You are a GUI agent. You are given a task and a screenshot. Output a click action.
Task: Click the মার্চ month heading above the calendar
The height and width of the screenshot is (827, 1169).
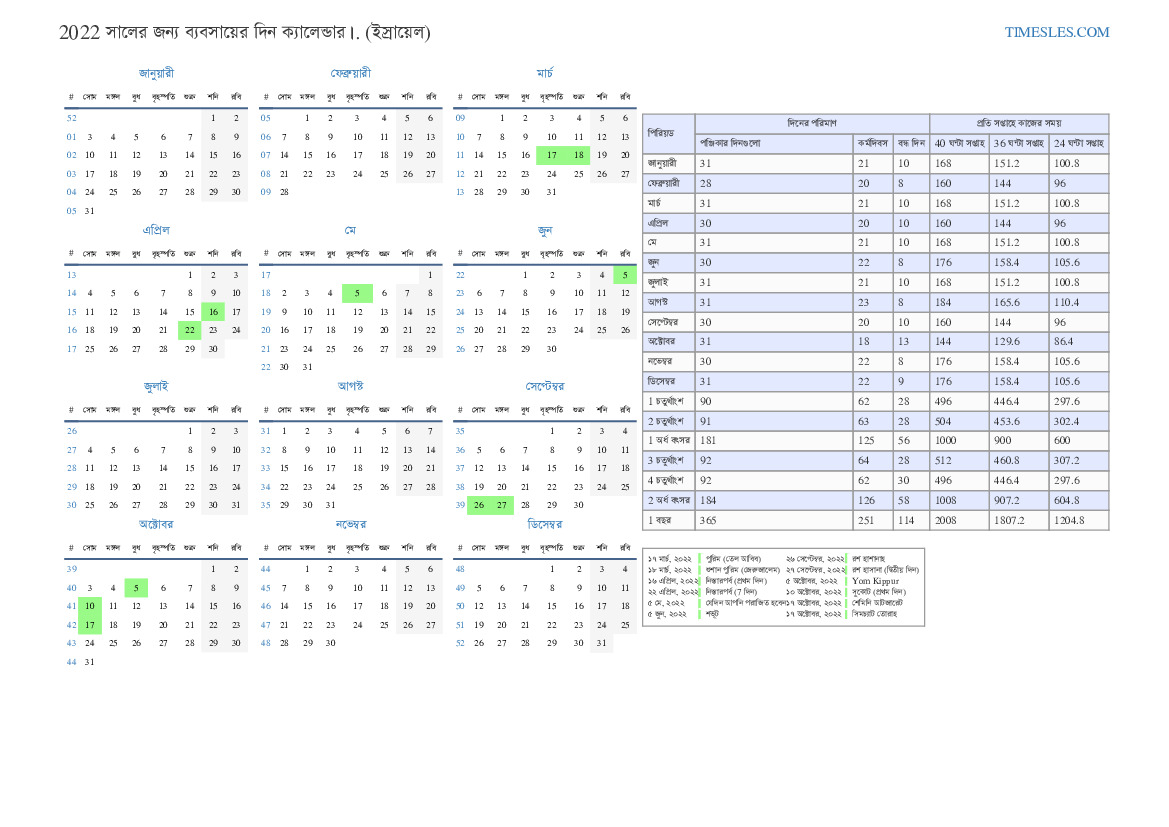click(x=545, y=73)
